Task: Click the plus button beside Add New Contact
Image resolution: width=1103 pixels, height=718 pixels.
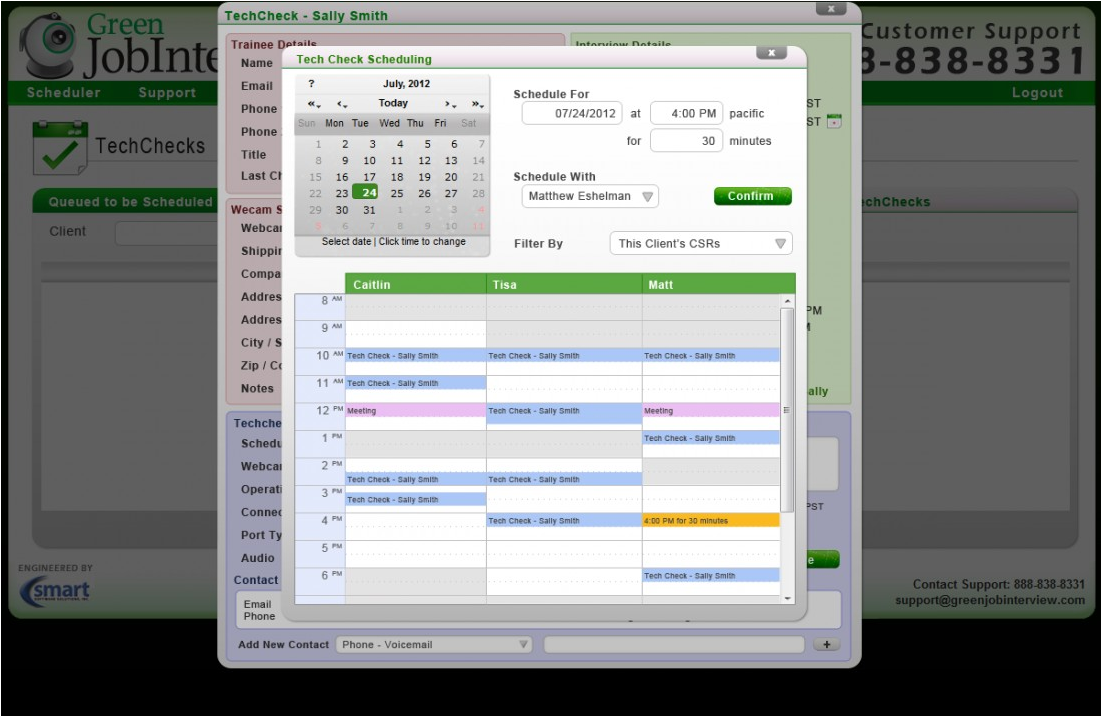Action: [x=827, y=644]
